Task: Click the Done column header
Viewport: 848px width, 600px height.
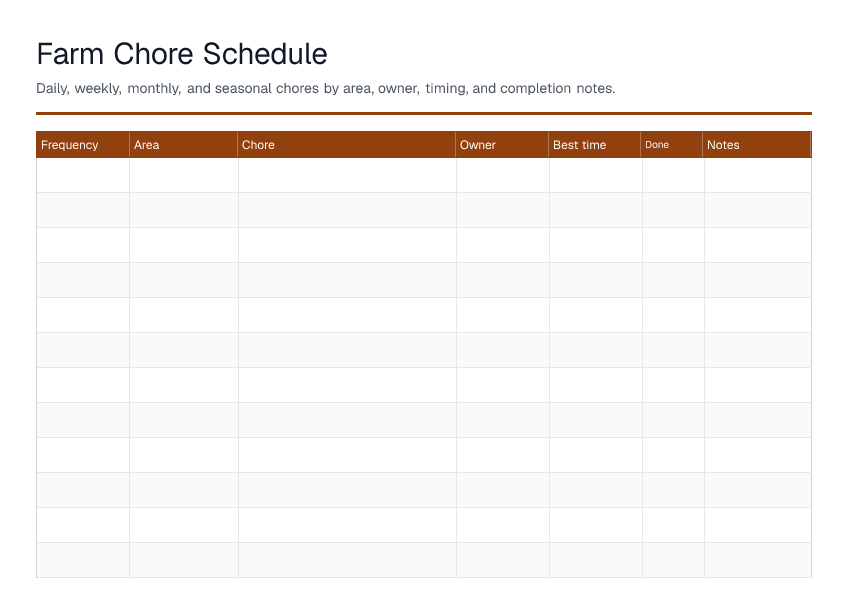Action: click(672, 144)
